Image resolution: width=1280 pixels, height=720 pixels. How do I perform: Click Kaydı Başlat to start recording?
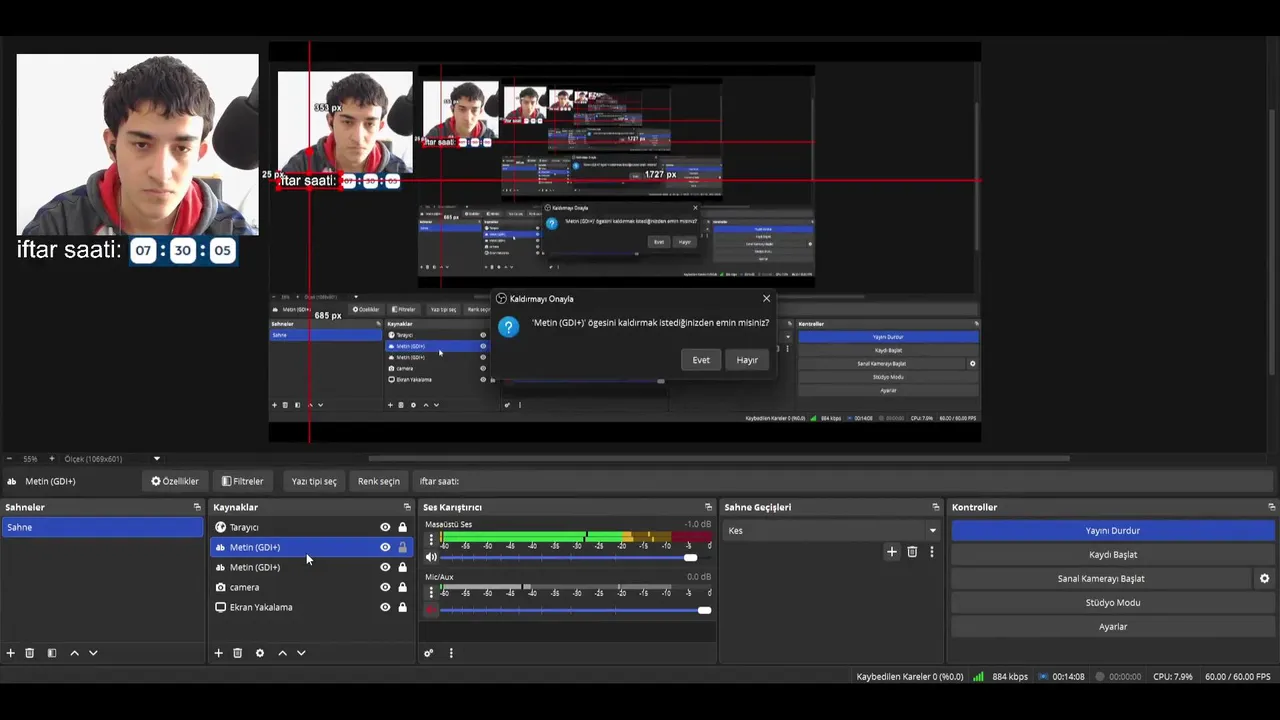(1113, 554)
